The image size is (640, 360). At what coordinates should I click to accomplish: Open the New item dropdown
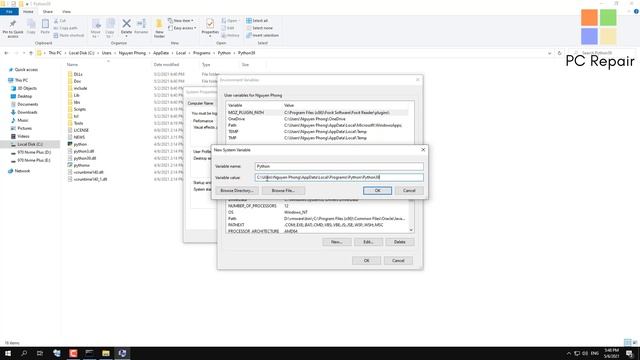pos(181,20)
